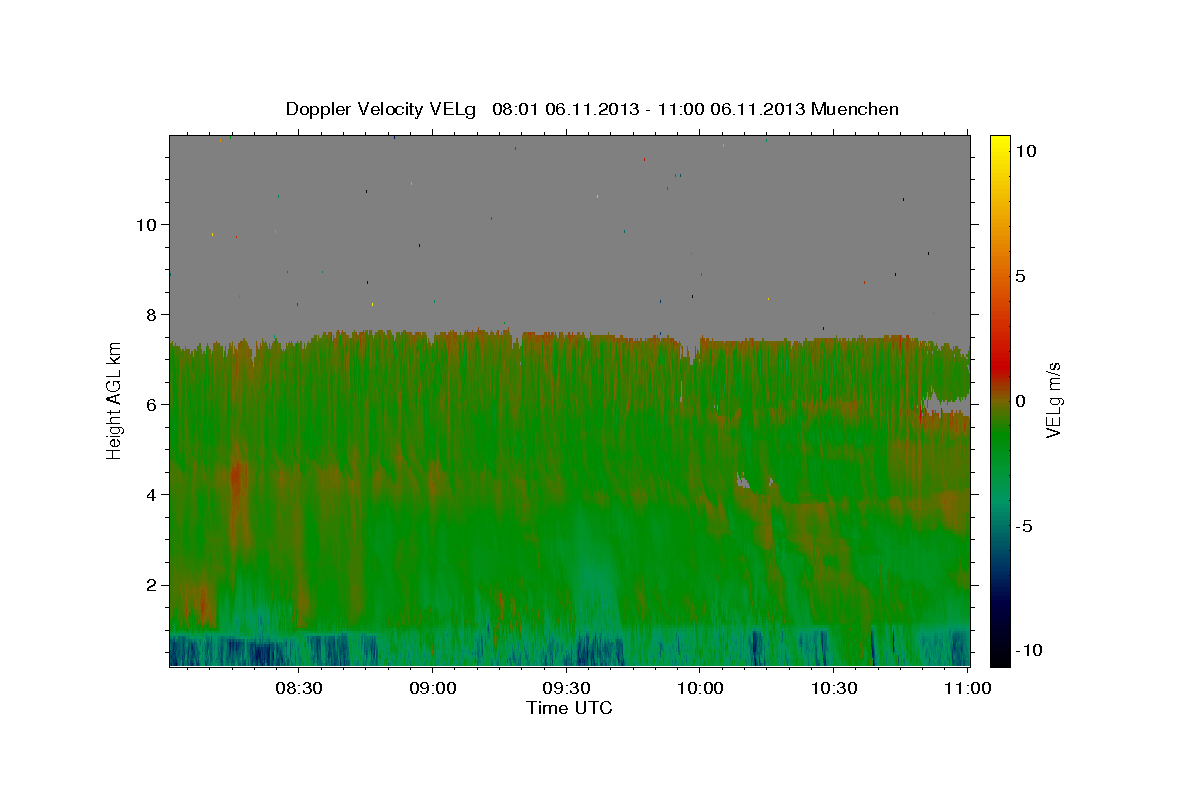The image size is (1200, 800).
Task: Click the 'Time UTC' axis label
Action: pos(569,708)
